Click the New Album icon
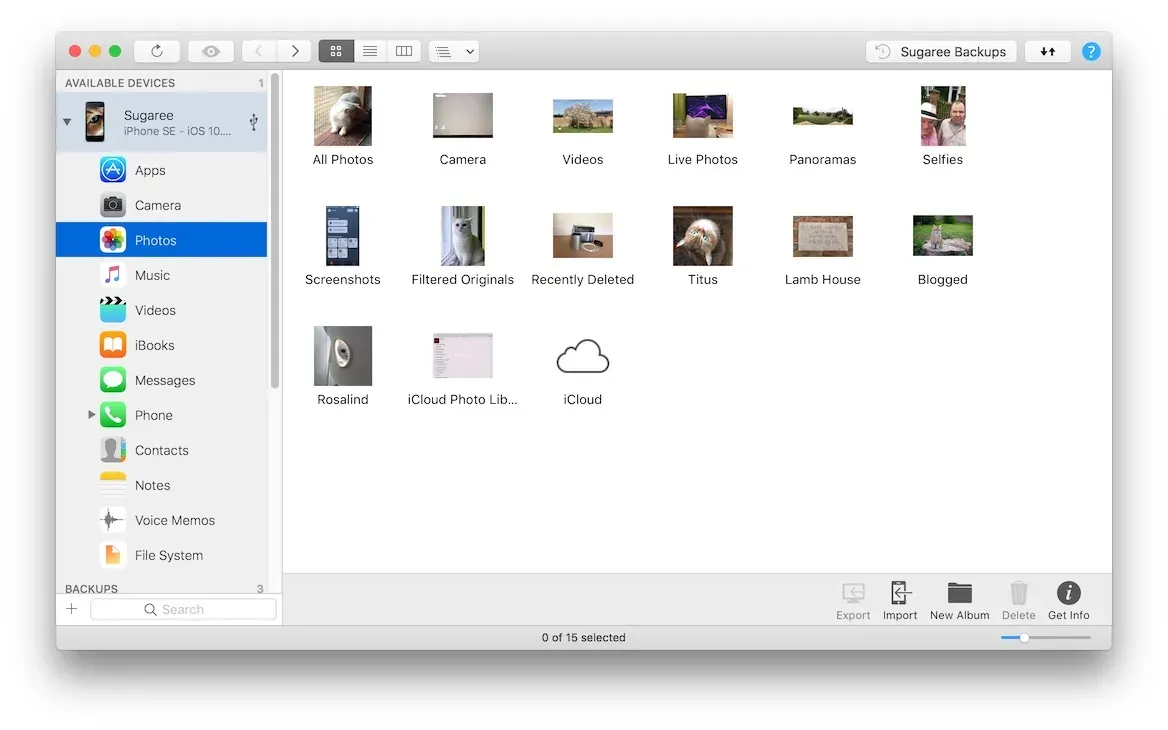This screenshot has width=1168, height=730. click(959, 598)
